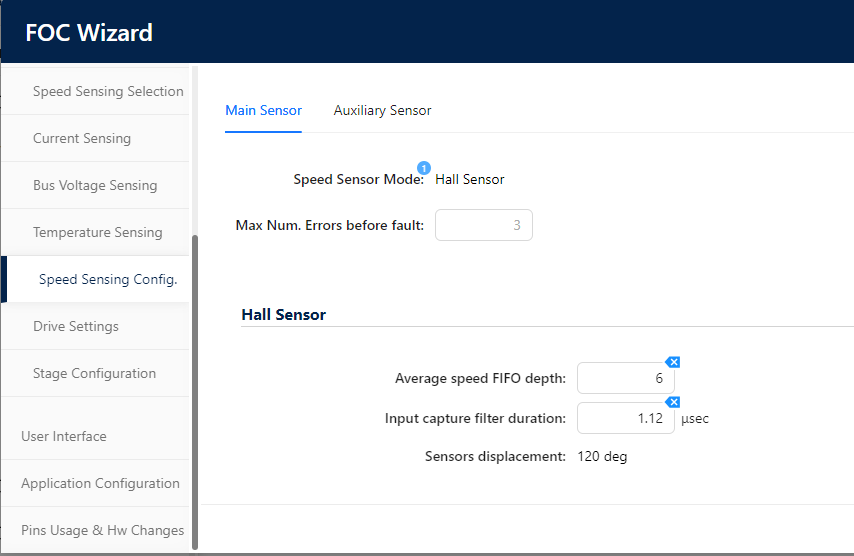Go to Stage Configuration
Viewport: 854px width, 556px height.
pyautogui.click(x=94, y=373)
